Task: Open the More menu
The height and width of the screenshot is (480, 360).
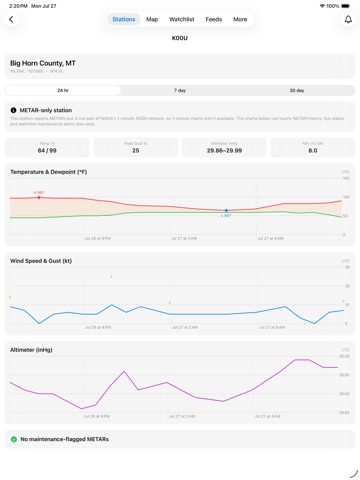Action: click(240, 19)
